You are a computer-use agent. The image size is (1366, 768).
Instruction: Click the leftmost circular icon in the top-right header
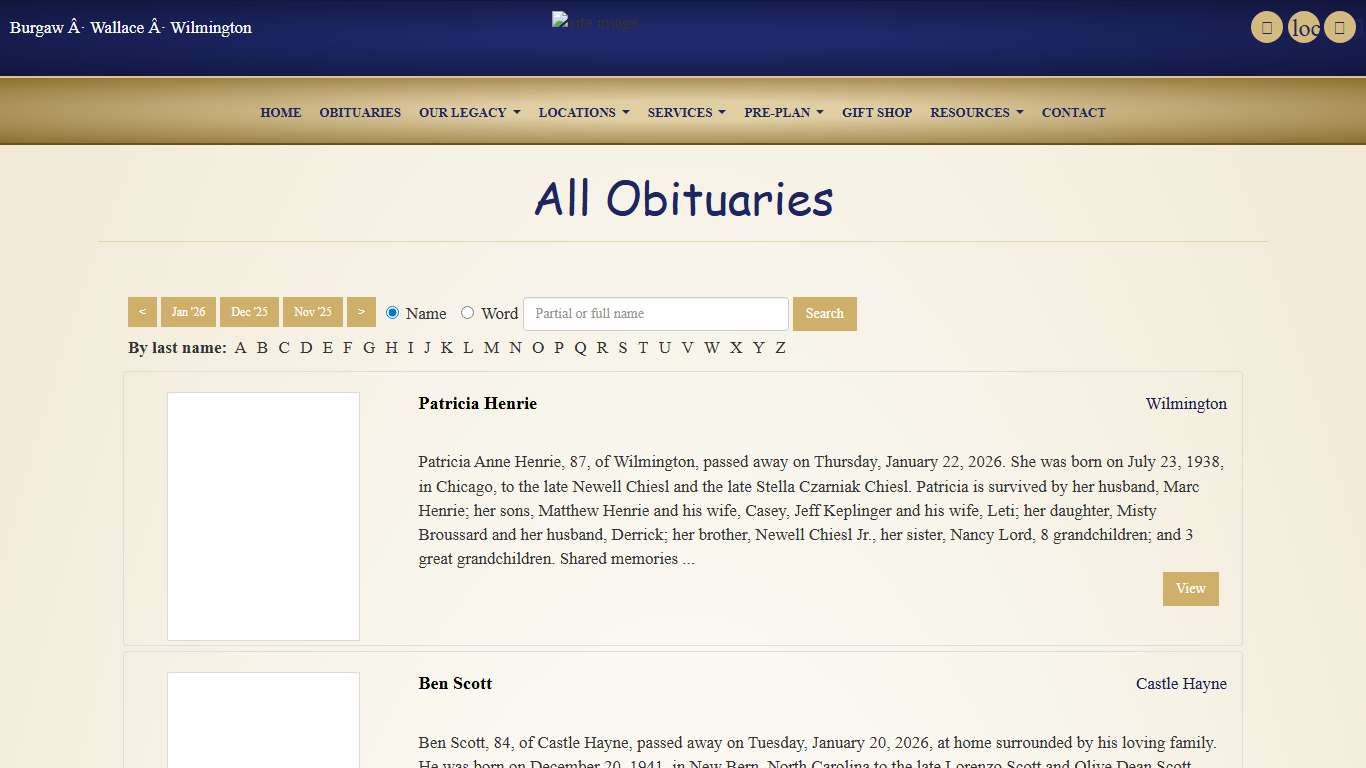[x=1266, y=27]
